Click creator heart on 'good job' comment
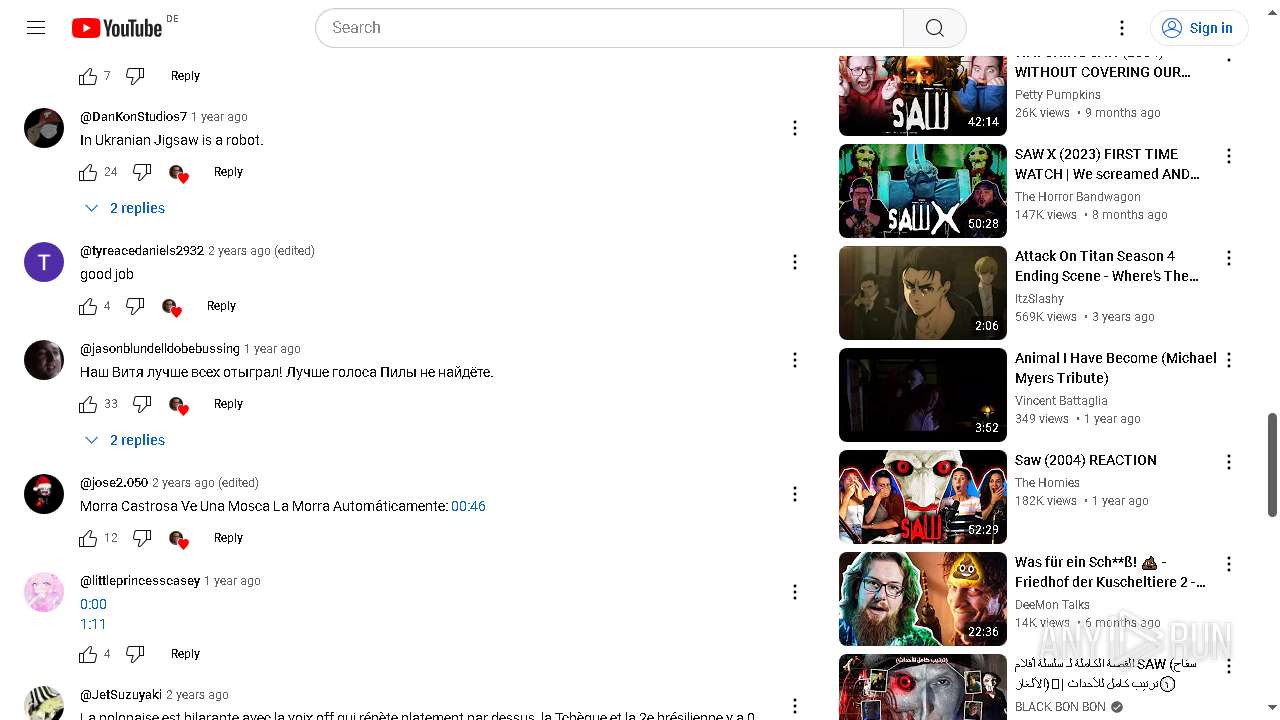This screenshot has width=1280, height=720. [x=171, y=307]
